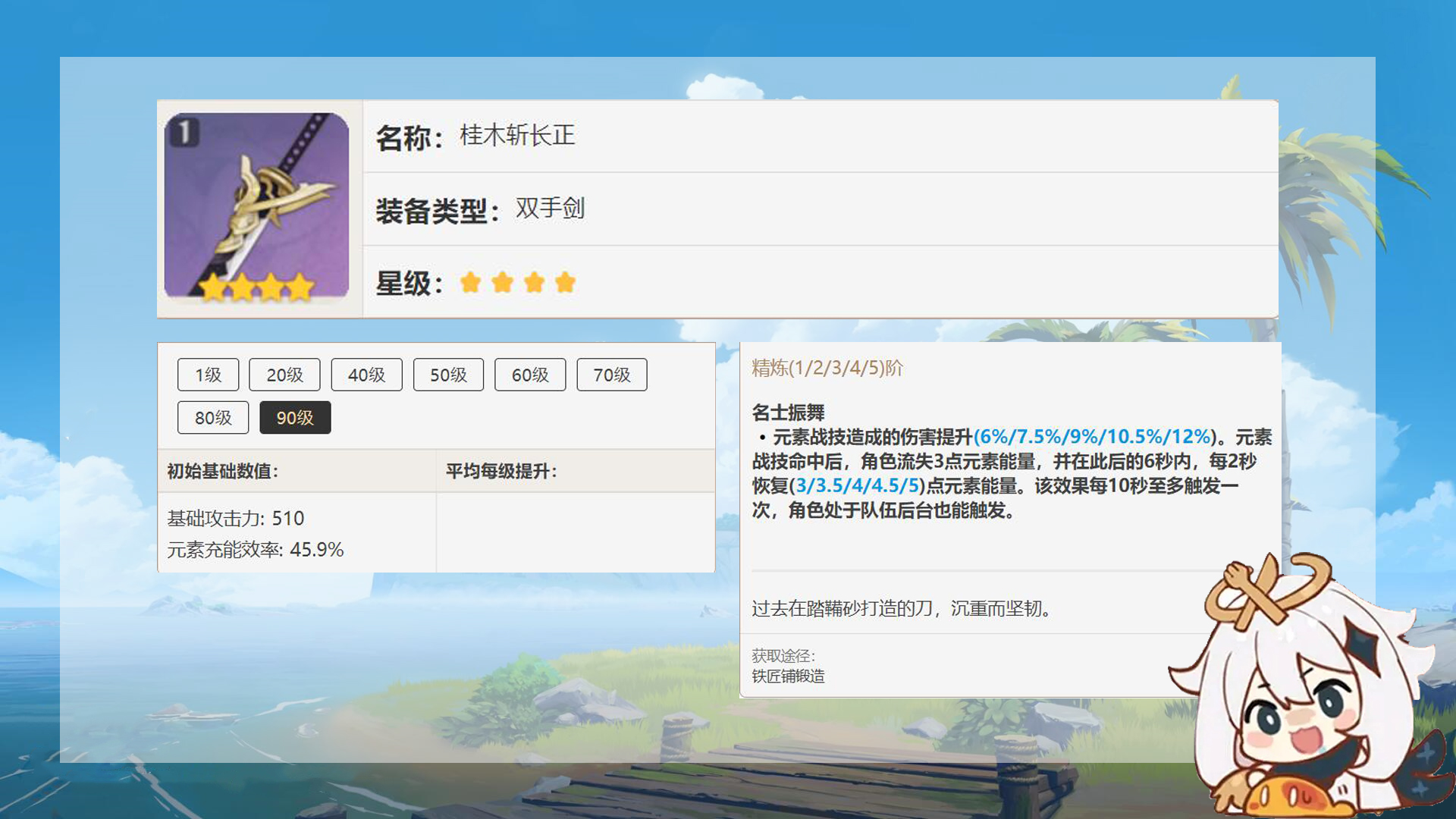
Task: Click the 铁匠铺锻造 obtain method text
Action: coord(788,676)
